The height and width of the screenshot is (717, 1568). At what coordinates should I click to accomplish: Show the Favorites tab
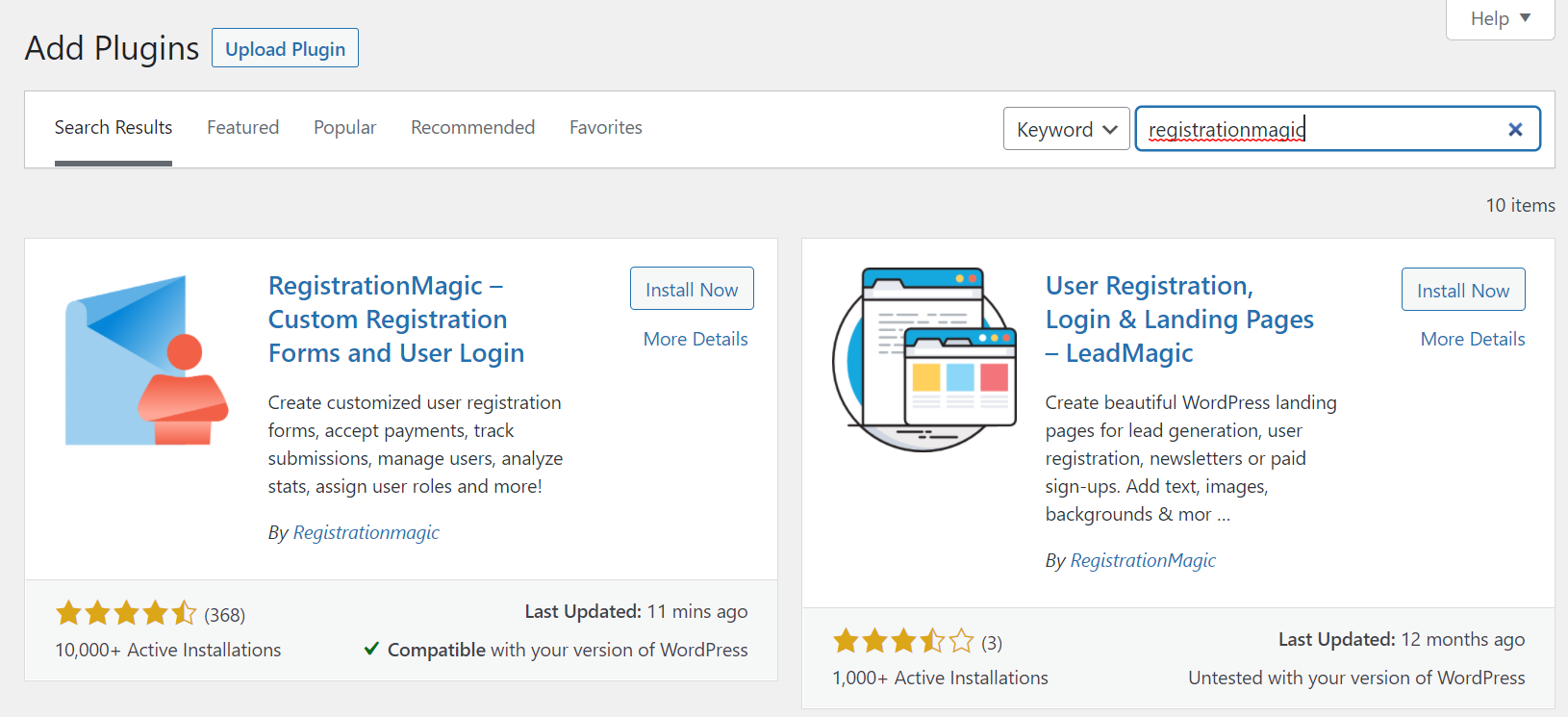coord(605,127)
